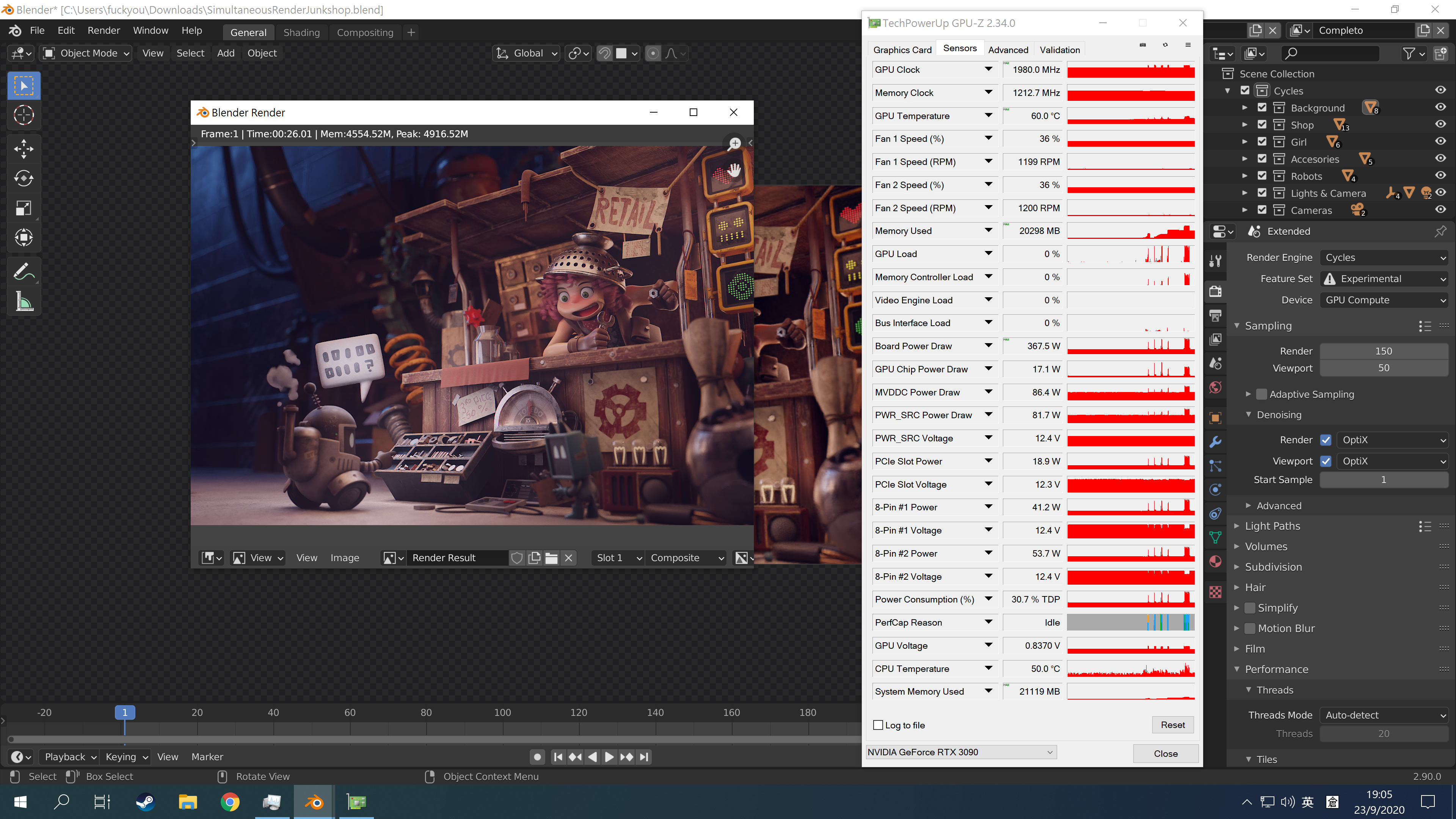The image size is (1456, 819).
Task: Open the Playback popover in timeline
Action: pyautogui.click(x=70, y=757)
